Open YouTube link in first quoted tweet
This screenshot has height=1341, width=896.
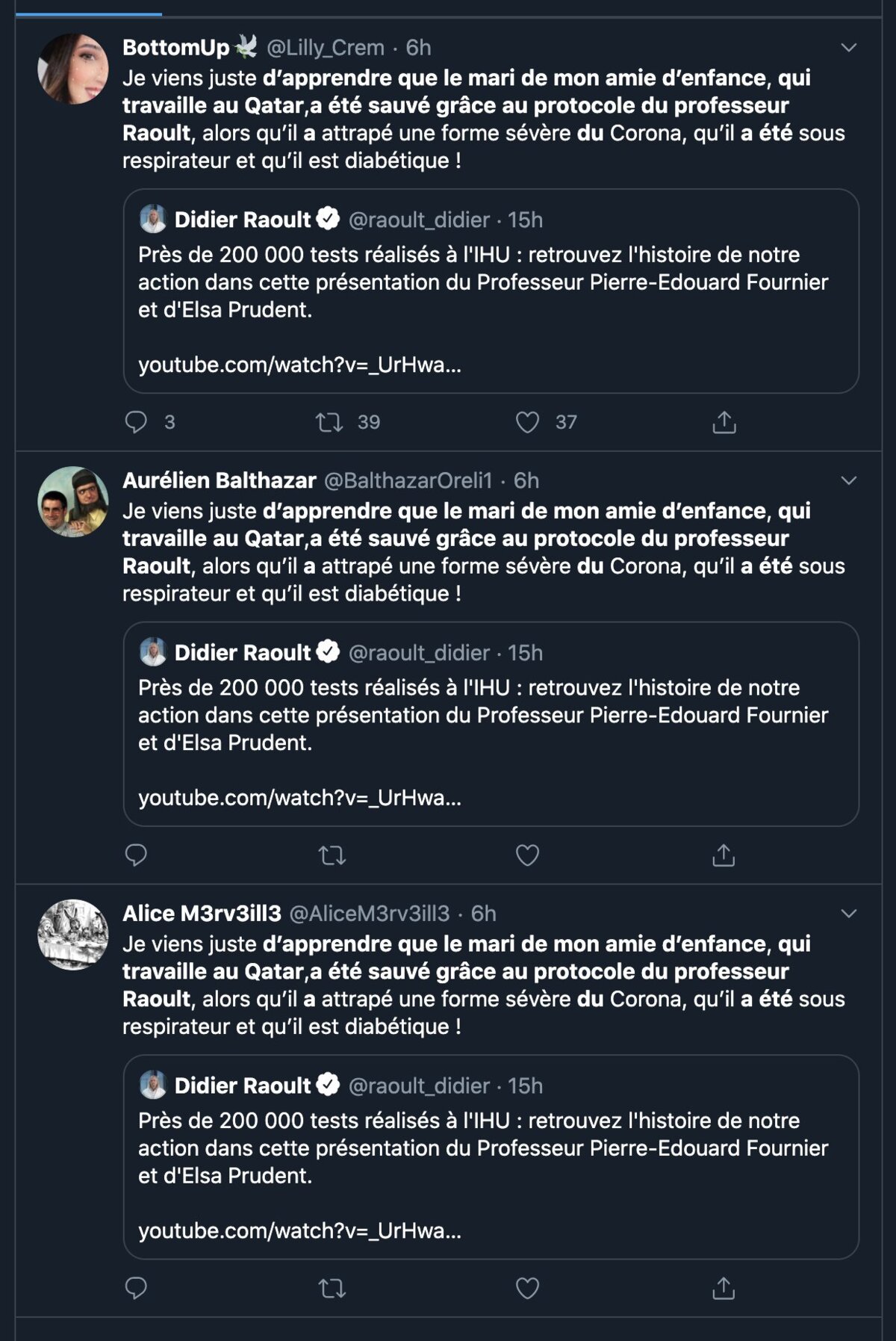(x=299, y=365)
